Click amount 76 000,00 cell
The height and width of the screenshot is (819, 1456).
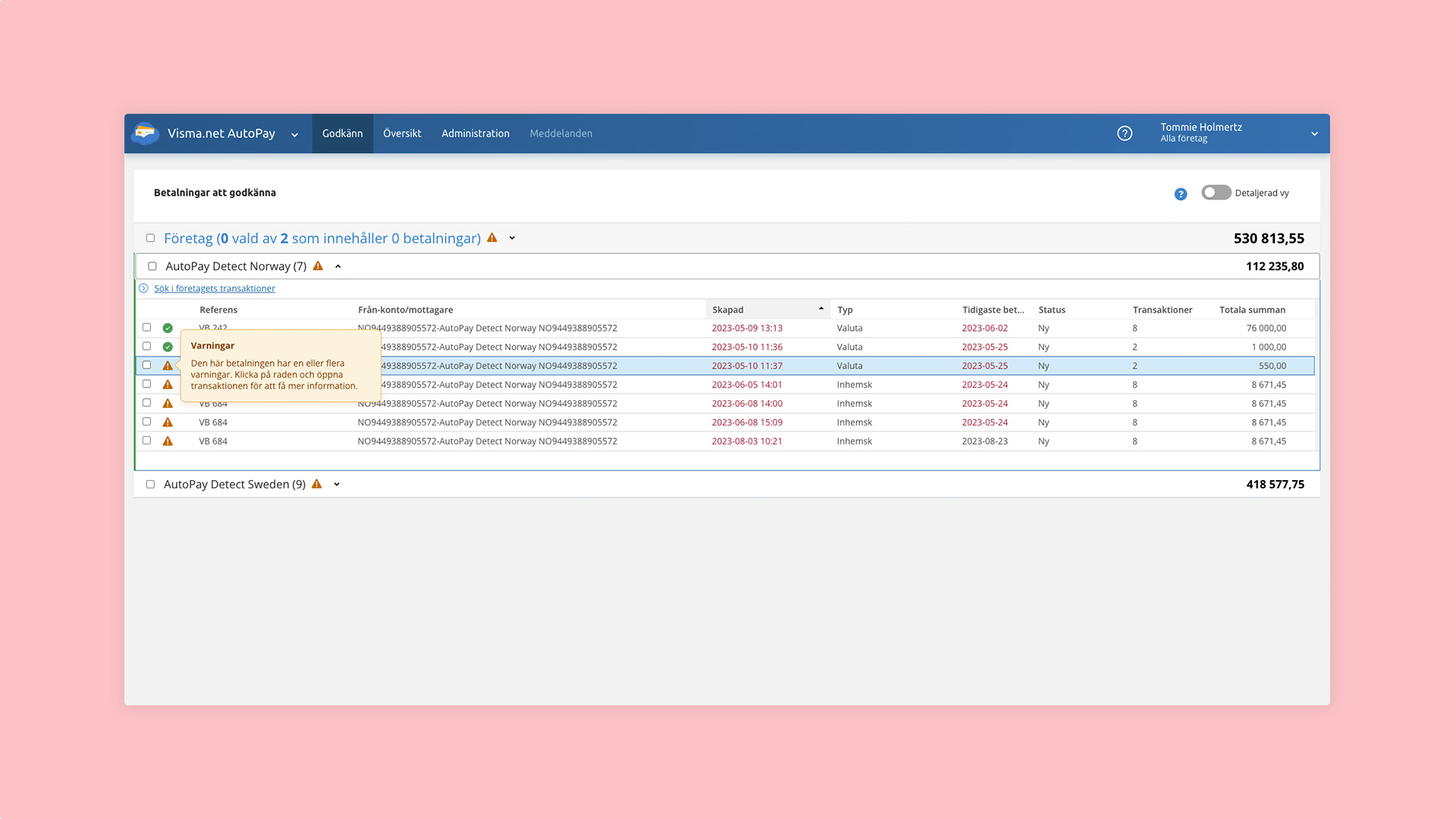[1266, 328]
